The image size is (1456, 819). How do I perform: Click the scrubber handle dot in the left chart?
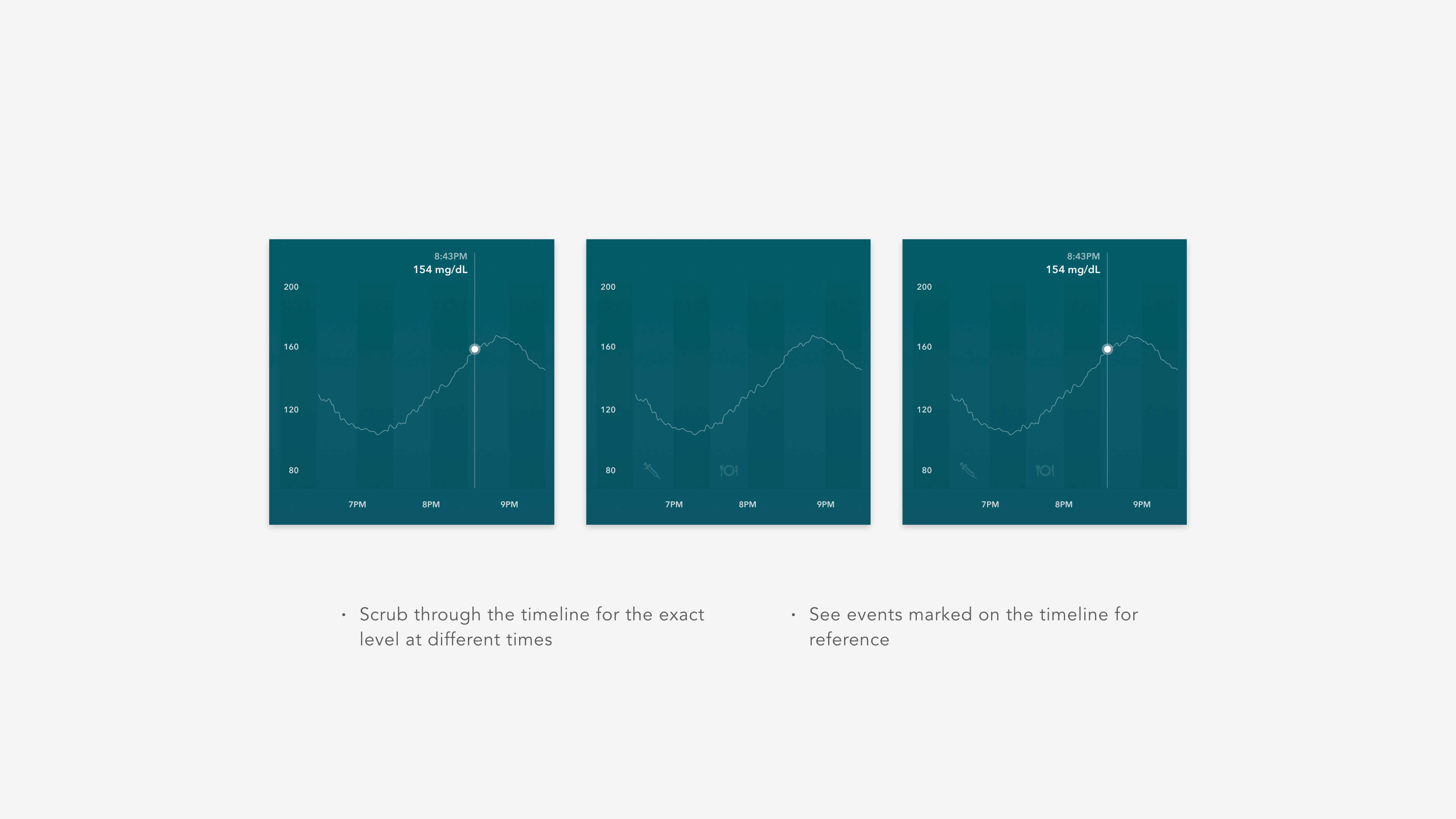475,349
